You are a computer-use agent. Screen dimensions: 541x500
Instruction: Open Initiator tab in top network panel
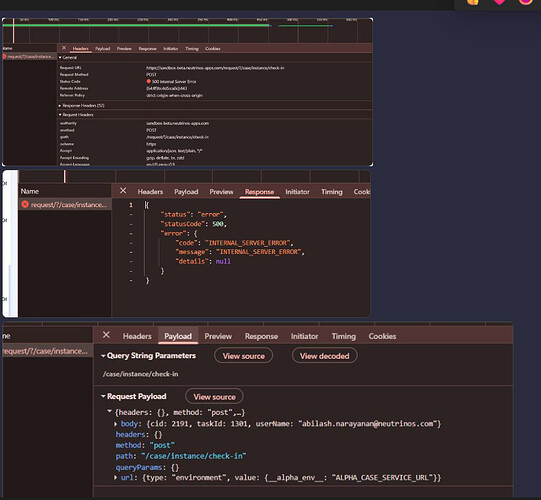tap(170, 49)
